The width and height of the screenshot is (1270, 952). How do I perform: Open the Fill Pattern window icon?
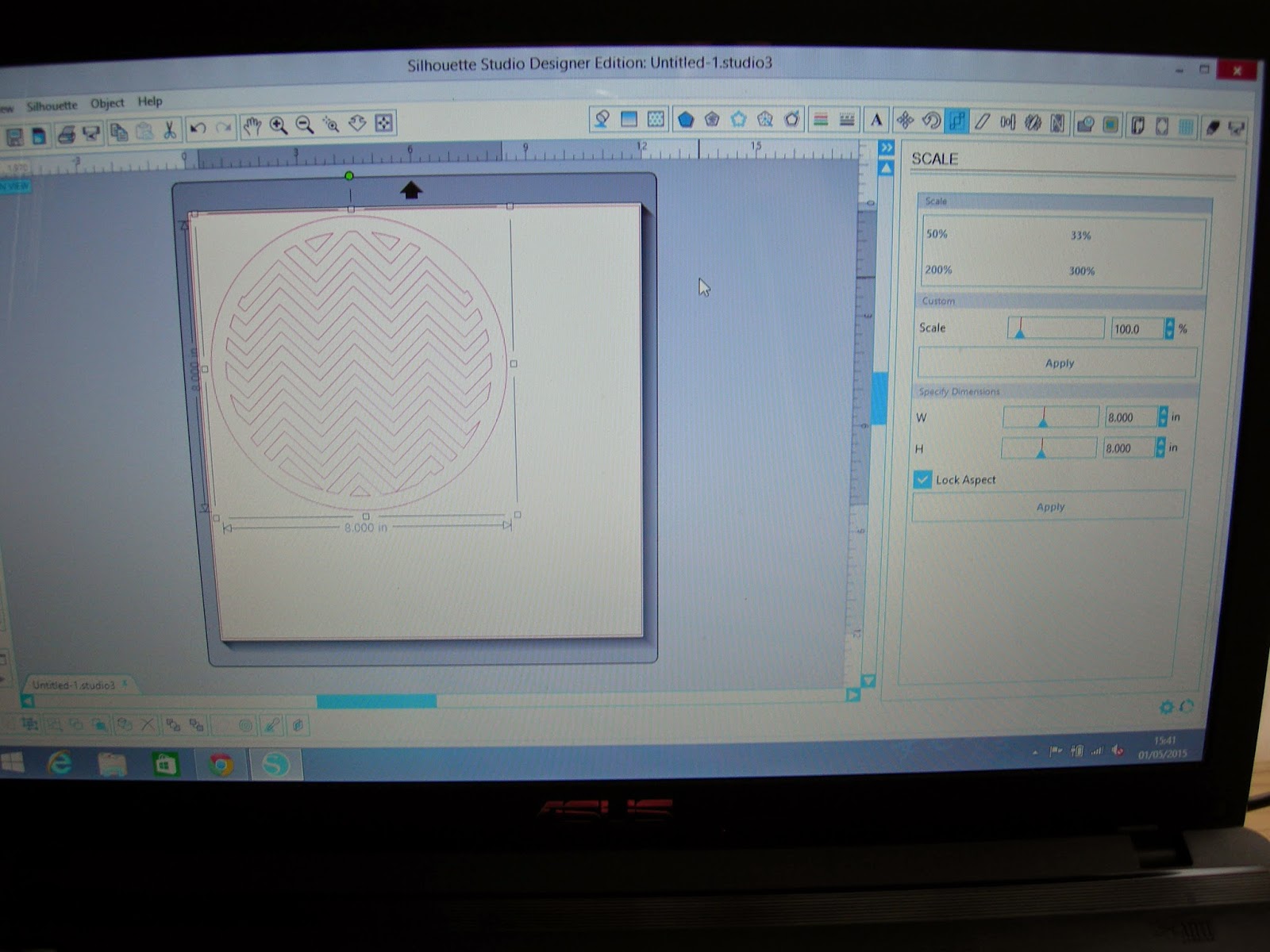(x=656, y=119)
